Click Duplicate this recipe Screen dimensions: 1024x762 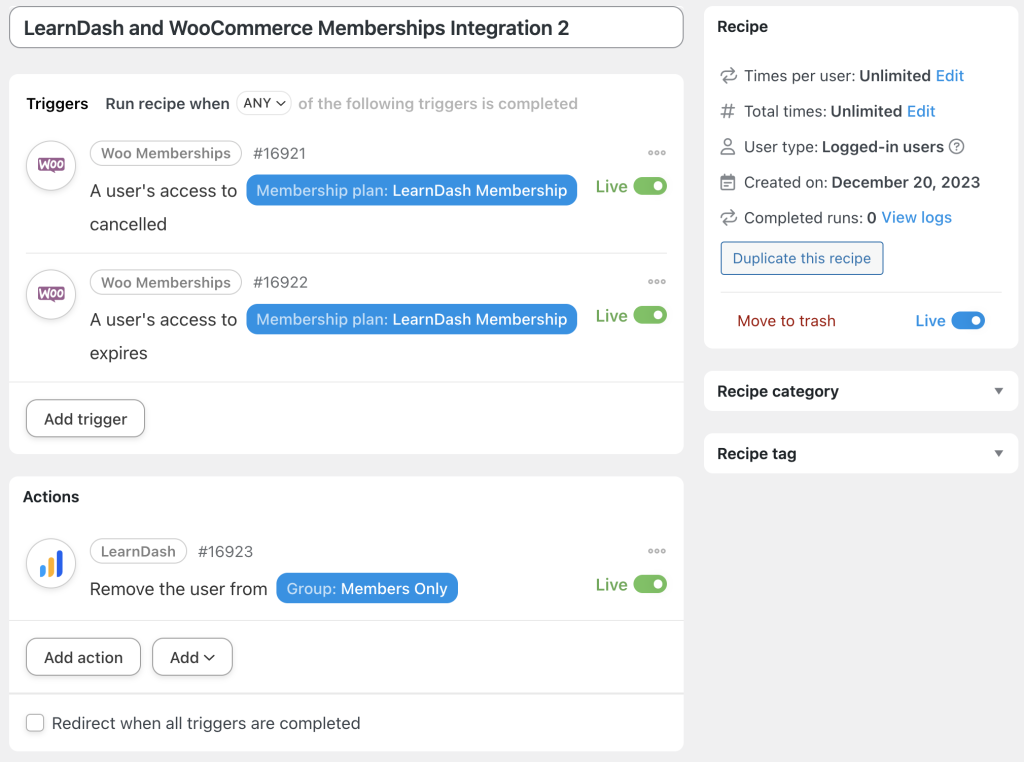coord(801,258)
